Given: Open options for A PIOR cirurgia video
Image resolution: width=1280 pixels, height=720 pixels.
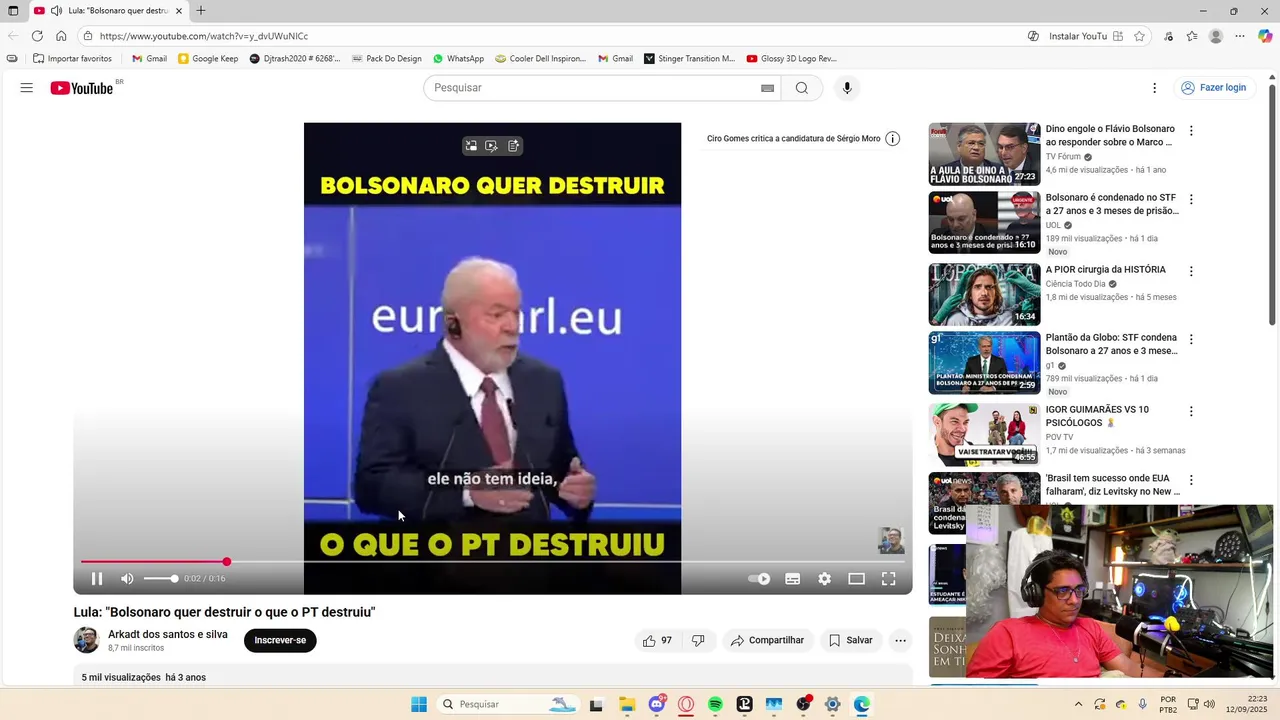Looking at the screenshot, I should [x=1191, y=271].
